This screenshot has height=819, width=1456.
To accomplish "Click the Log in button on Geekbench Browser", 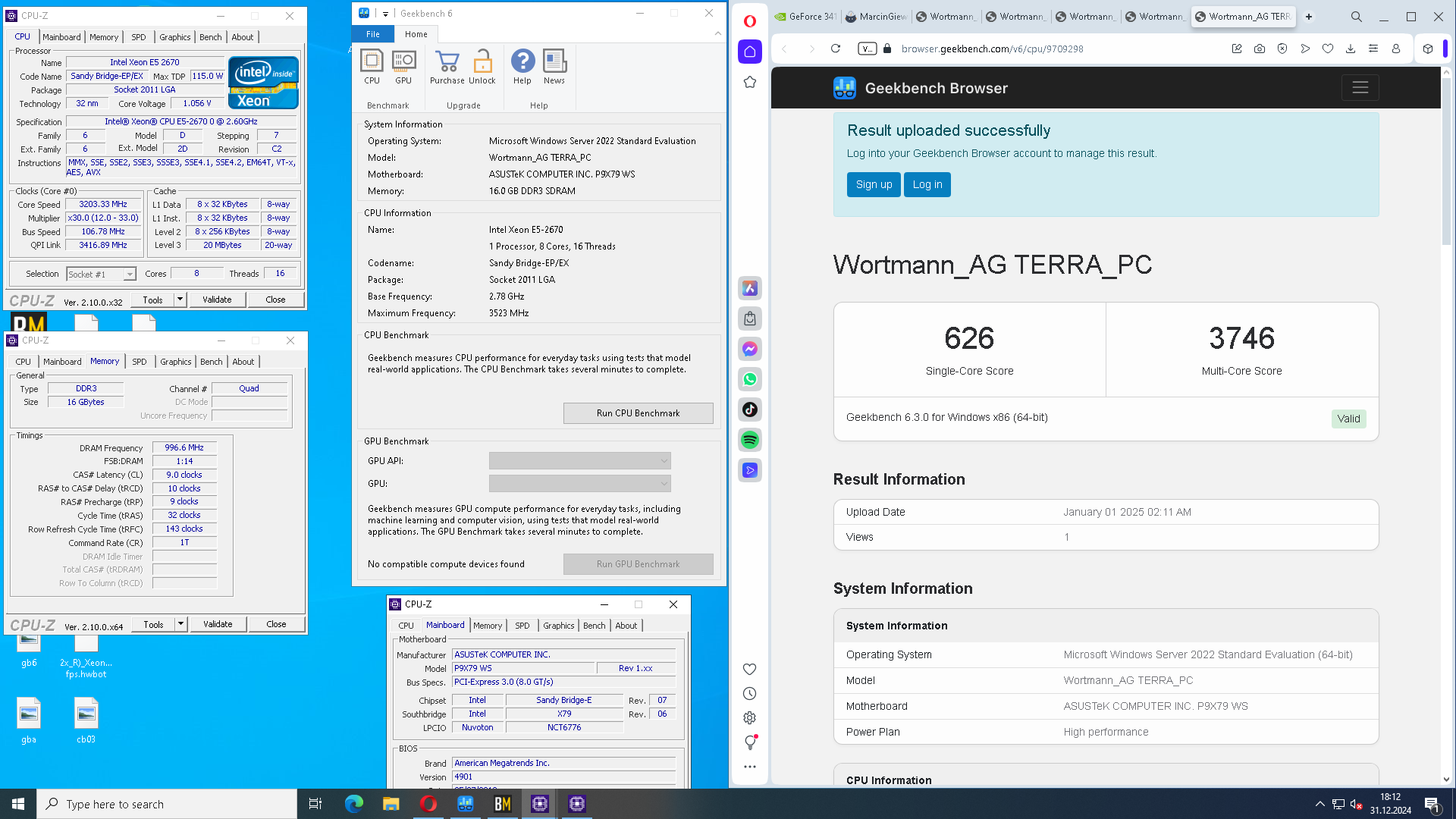I will pyautogui.click(x=927, y=184).
